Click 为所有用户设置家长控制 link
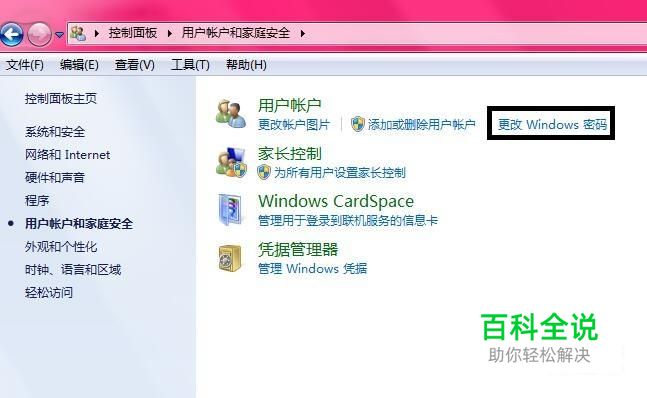 pos(340,172)
